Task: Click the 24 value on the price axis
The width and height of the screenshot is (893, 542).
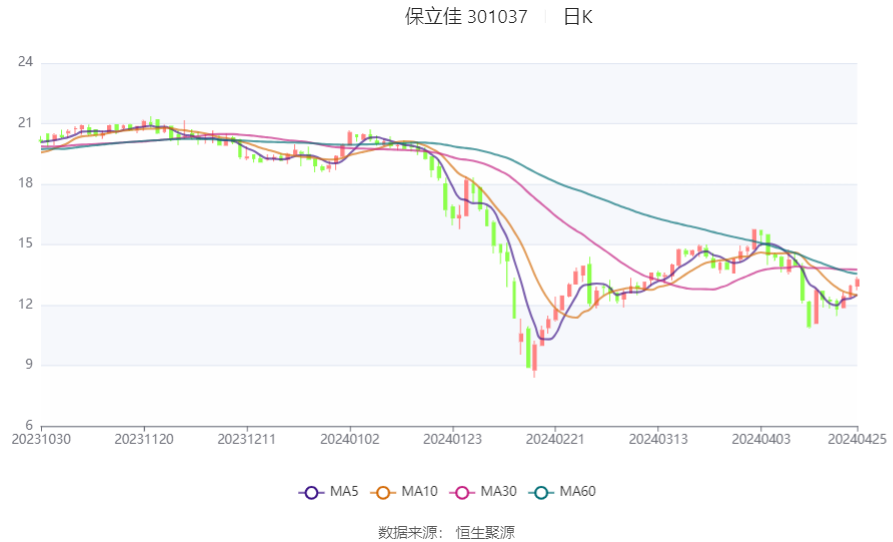Action: point(26,62)
